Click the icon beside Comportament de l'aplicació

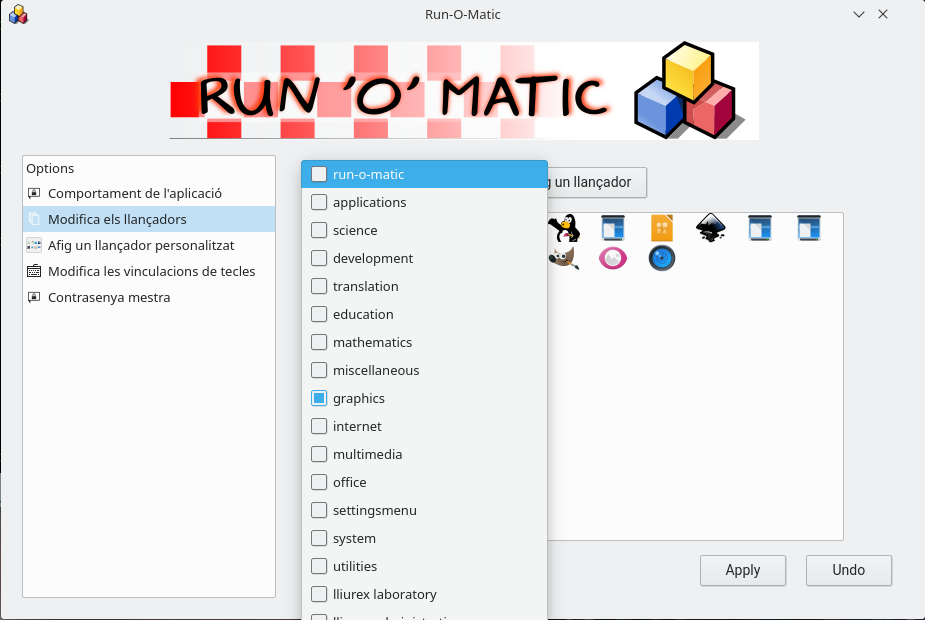point(34,193)
